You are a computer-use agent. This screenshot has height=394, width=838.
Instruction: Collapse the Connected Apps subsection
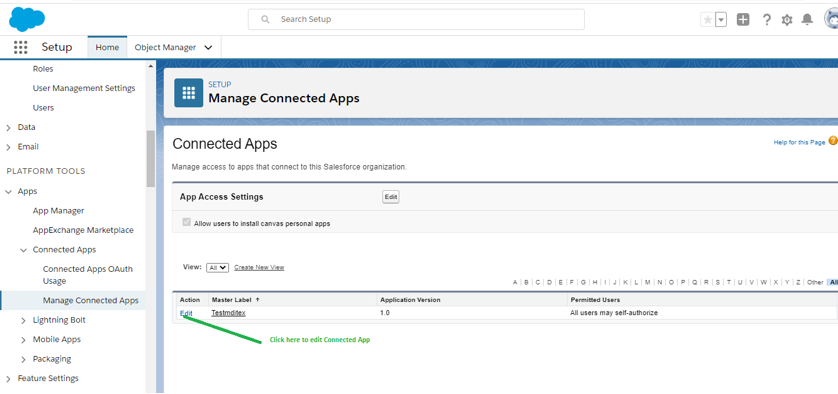[x=24, y=250]
